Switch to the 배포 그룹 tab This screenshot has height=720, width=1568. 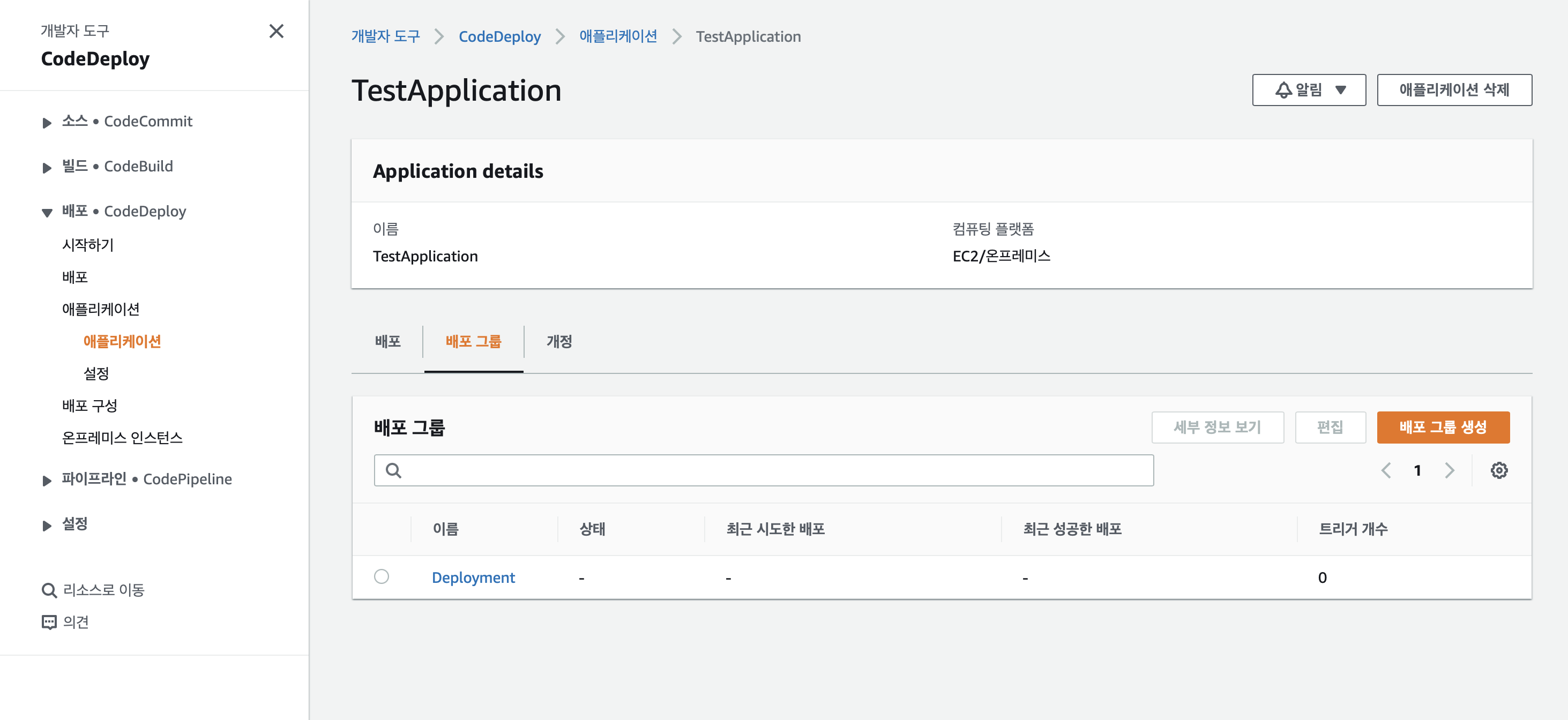tap(474, 341)
